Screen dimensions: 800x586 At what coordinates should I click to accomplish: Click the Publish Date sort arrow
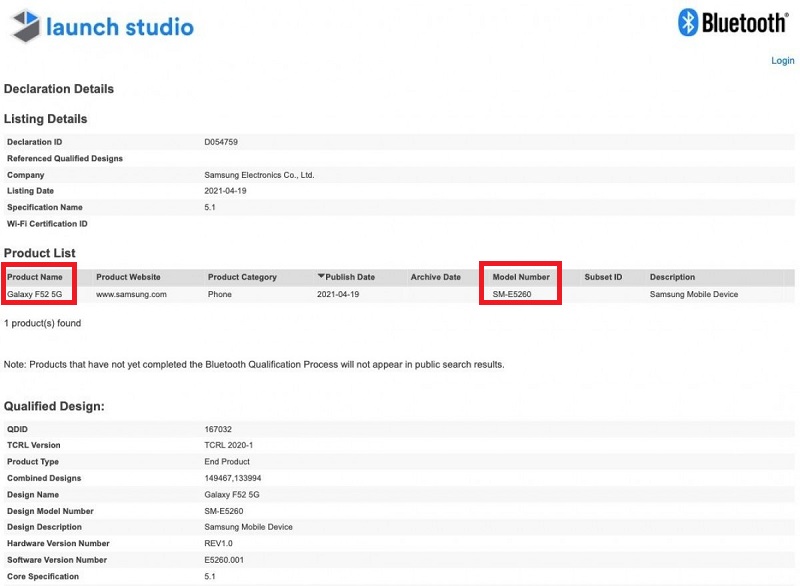(x=321, y=276)
